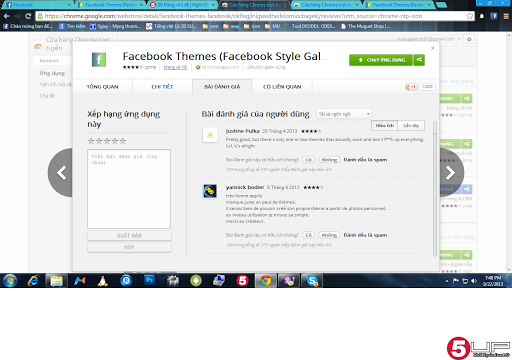Reload the page with the refresh icon
Image resolution: width=512 pixels, height=360 pixels.
[x=28, y=16]
